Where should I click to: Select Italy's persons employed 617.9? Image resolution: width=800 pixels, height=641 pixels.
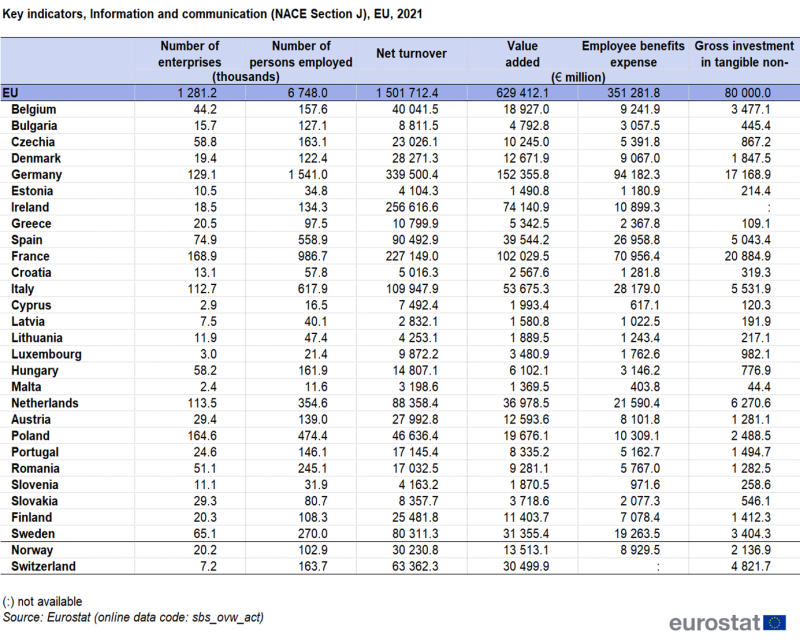click(x=313, y=289)
